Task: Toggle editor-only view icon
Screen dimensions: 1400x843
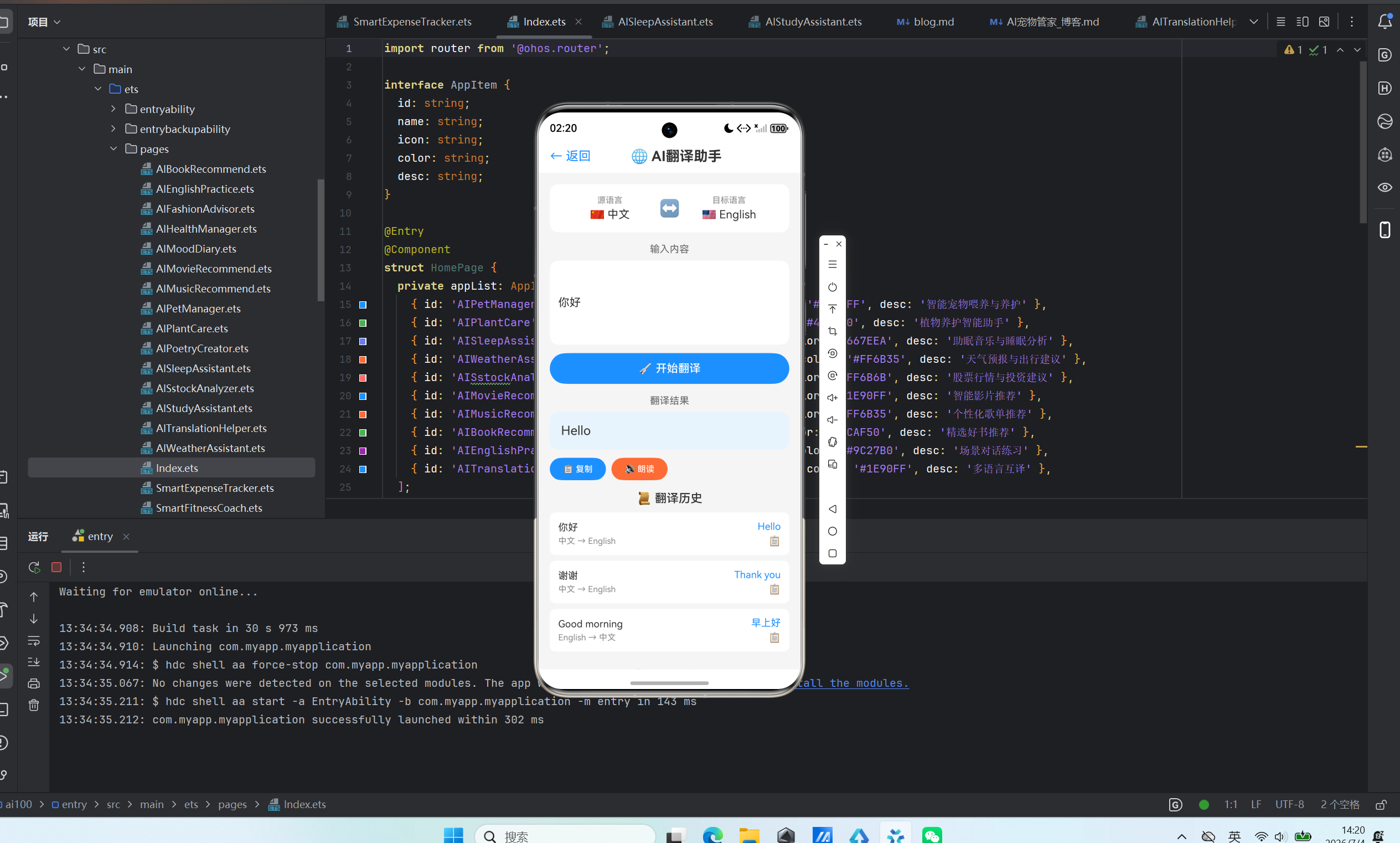Action: pyautogui.click(x=1281, y=22)
